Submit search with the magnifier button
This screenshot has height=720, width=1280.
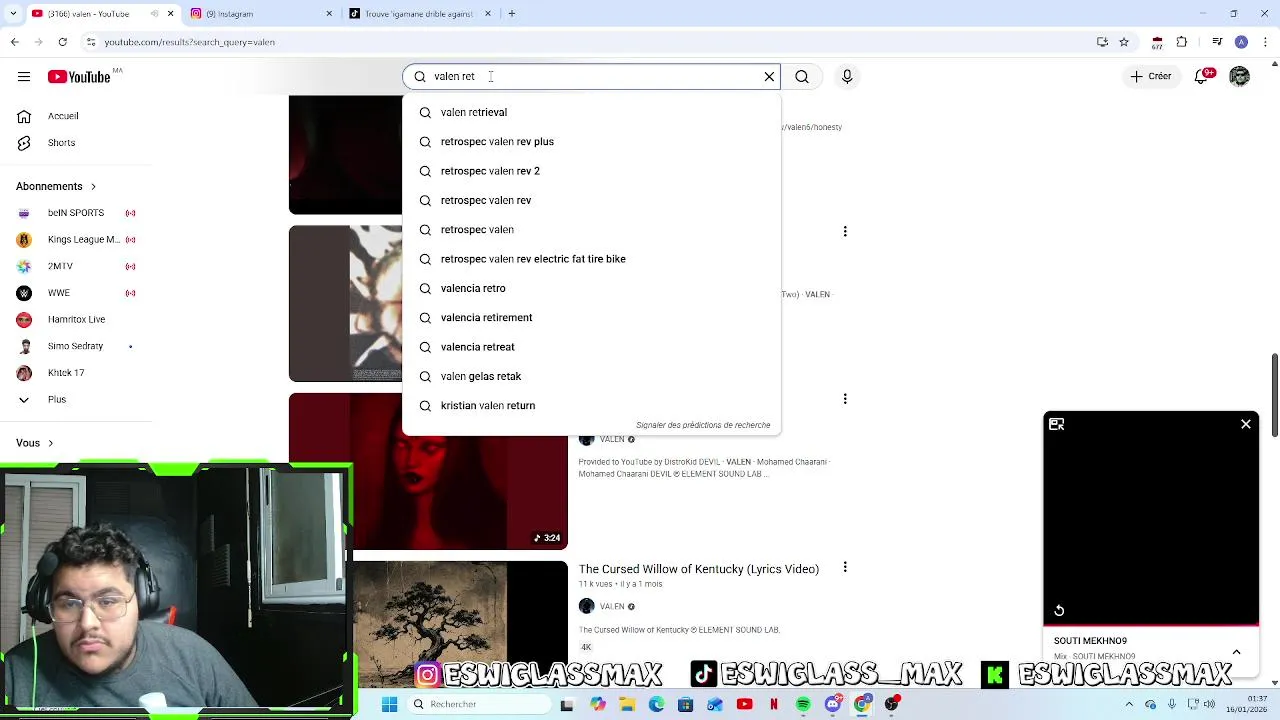(x=802, y=76)
